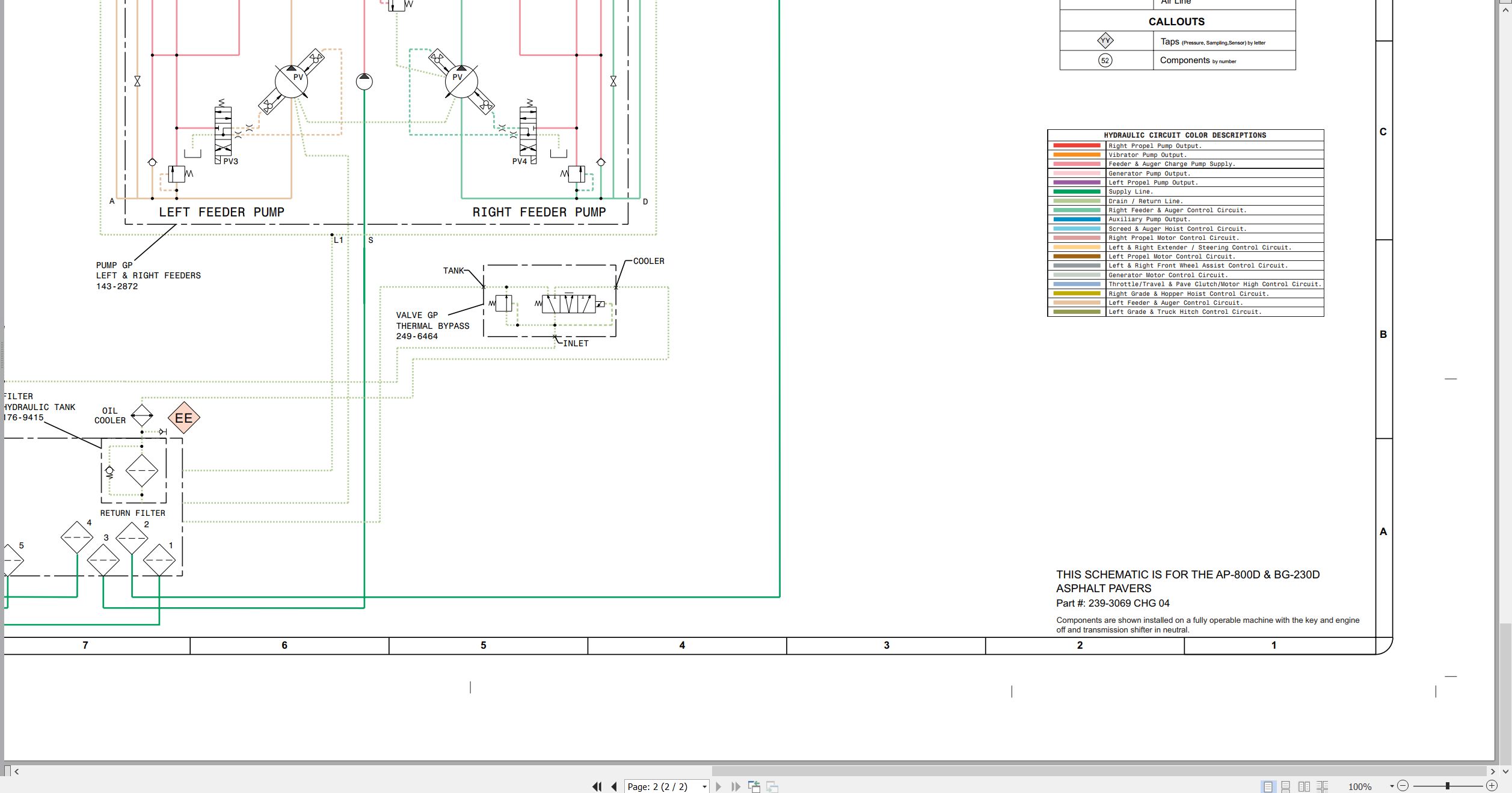This screenshot has width=1512, height=793.
Task: Go to the previous page
Action: (x=614, y=786)
